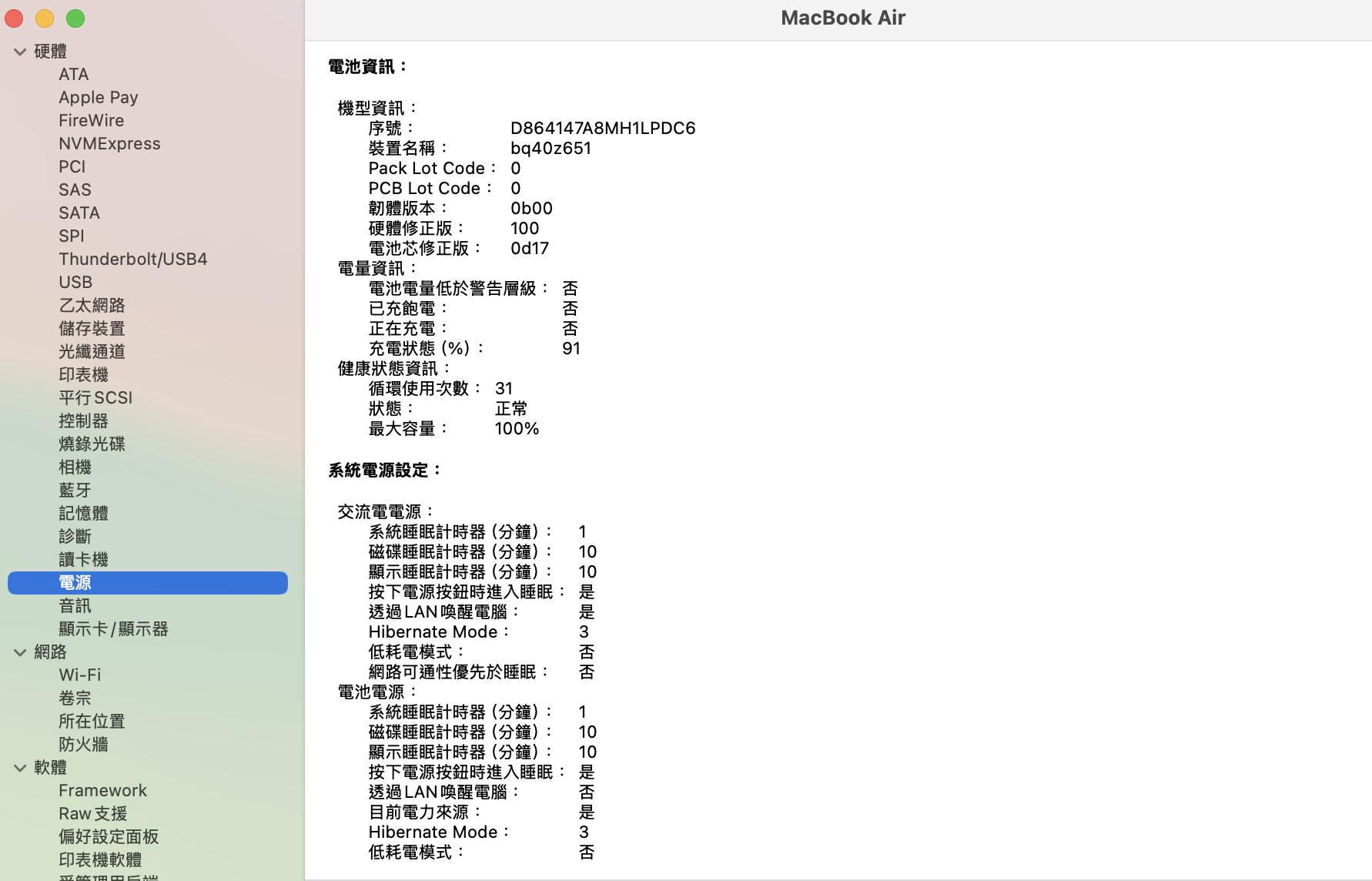Click the 硬體修正版 value 100
The image size is (1372, 881).
click(525, 228)
